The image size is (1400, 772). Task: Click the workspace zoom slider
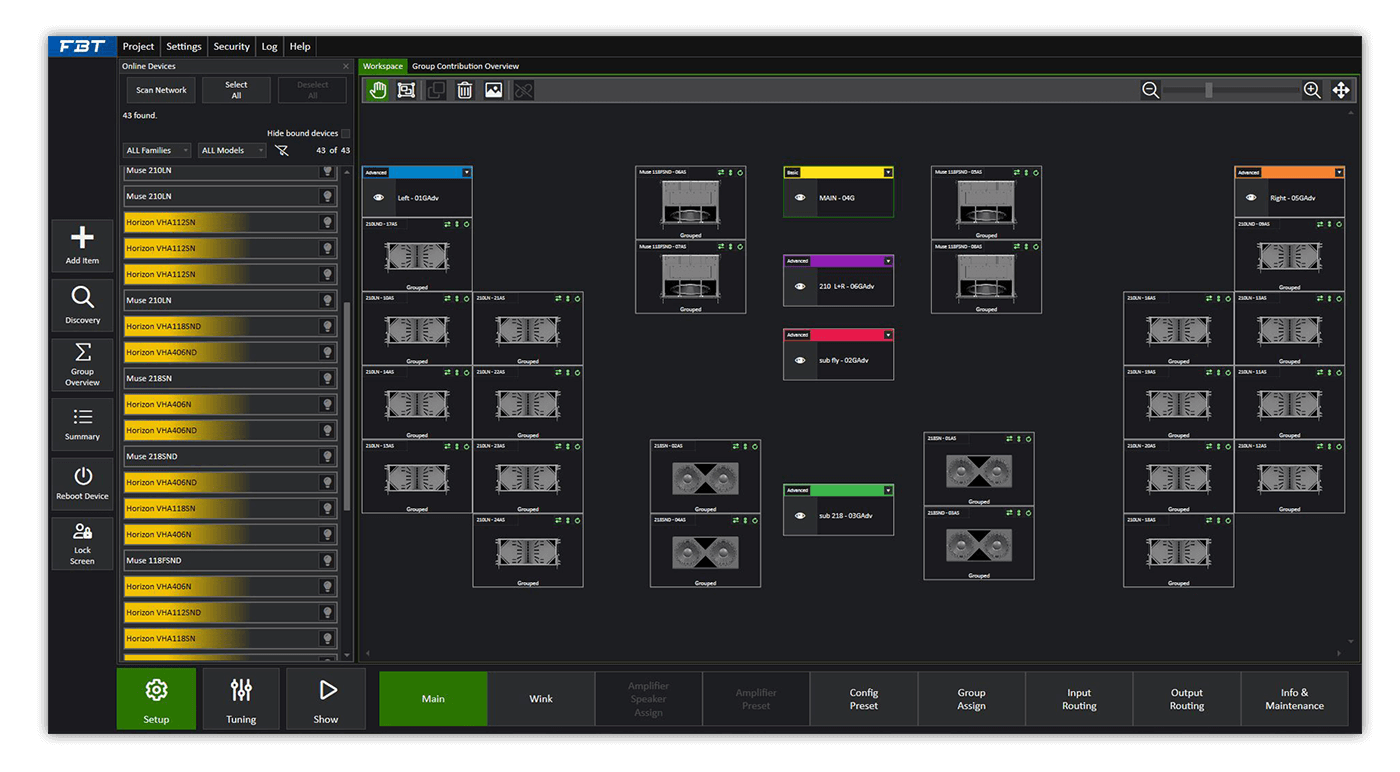(1209, 90)
